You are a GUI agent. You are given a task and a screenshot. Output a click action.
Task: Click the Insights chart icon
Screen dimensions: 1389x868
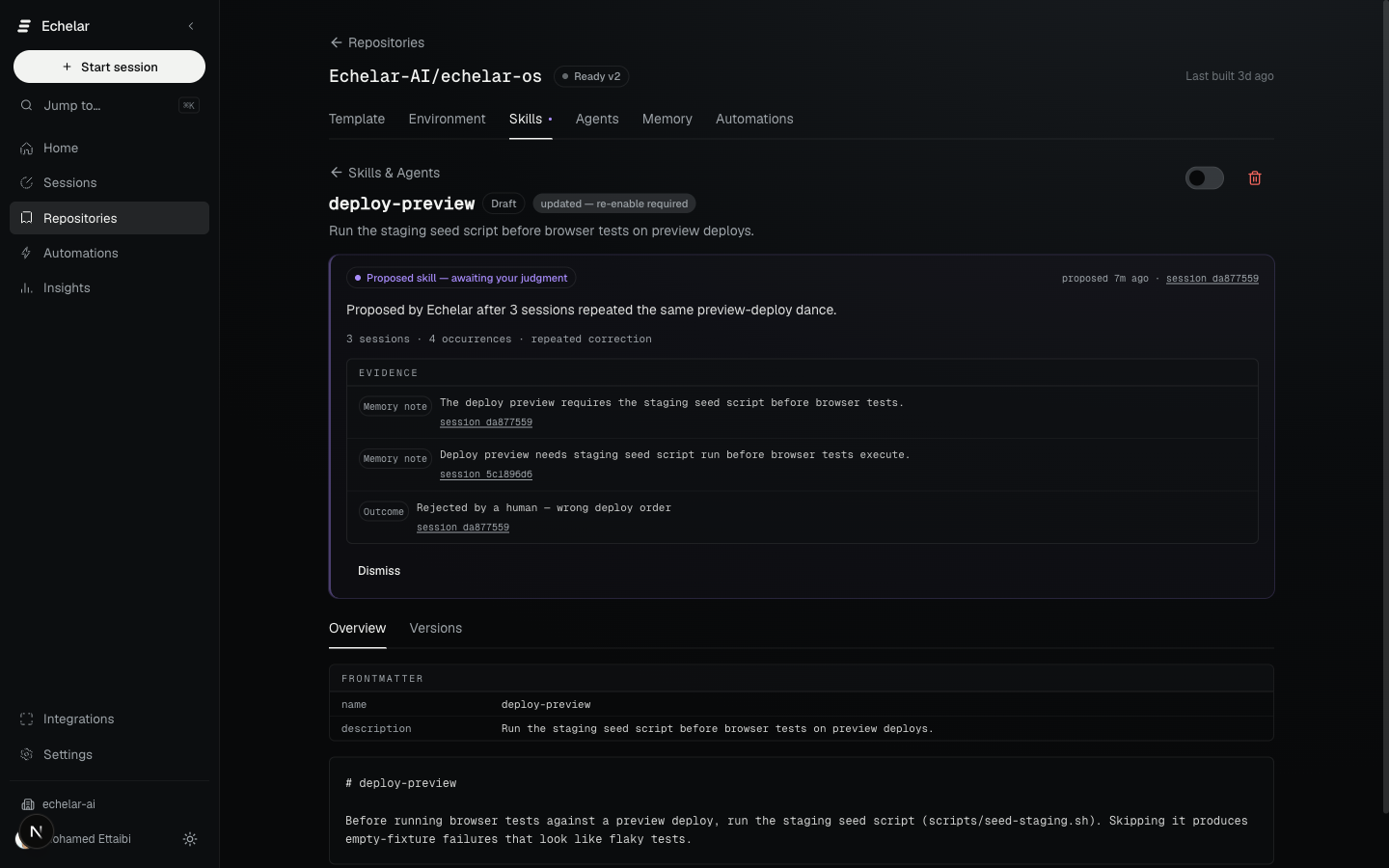click(26, 287)
